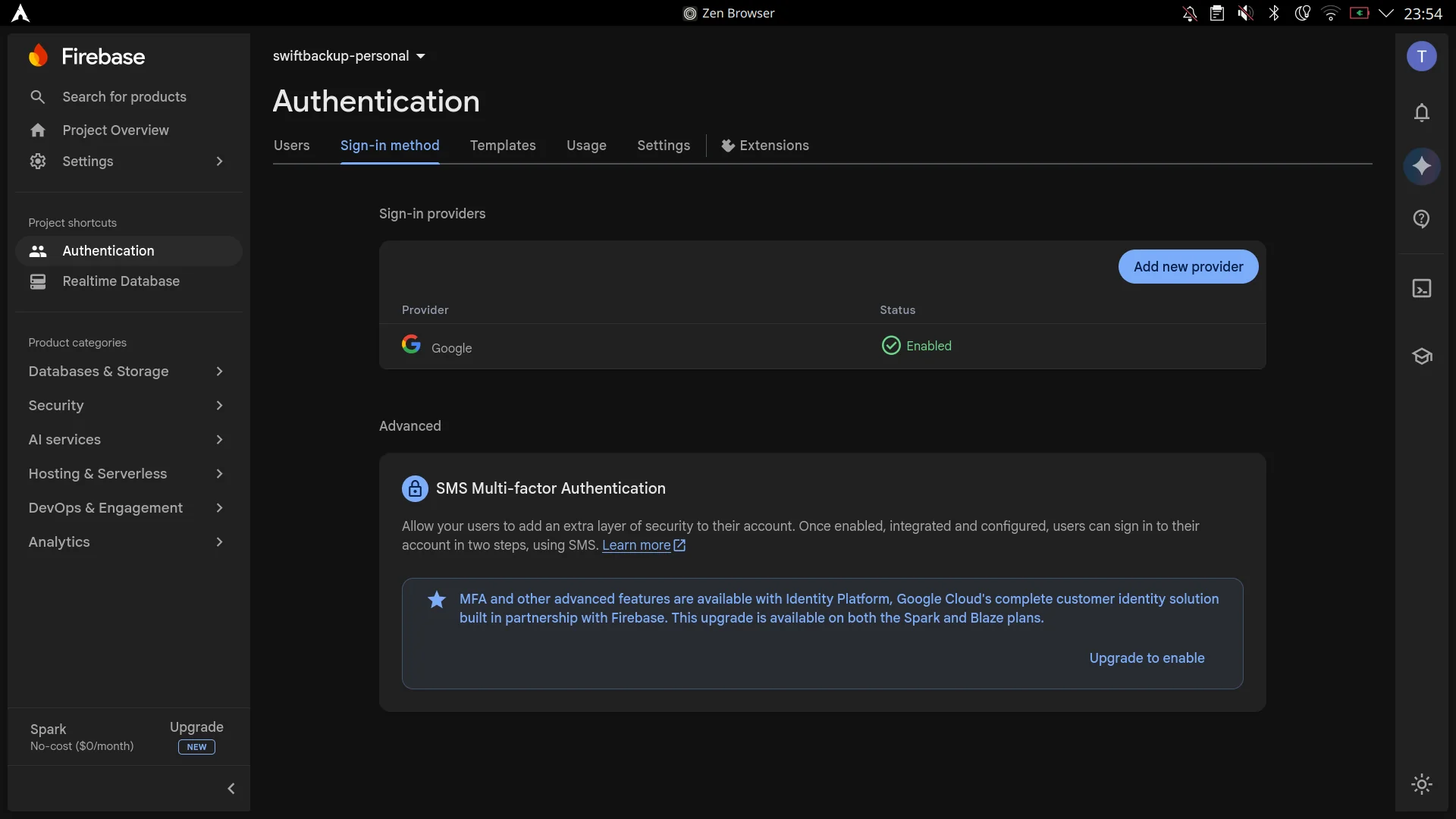Click the Settings gear icon in sidebar
Image resolution: width=1456 pixels, height=819 pixels.
coord(38,162)
